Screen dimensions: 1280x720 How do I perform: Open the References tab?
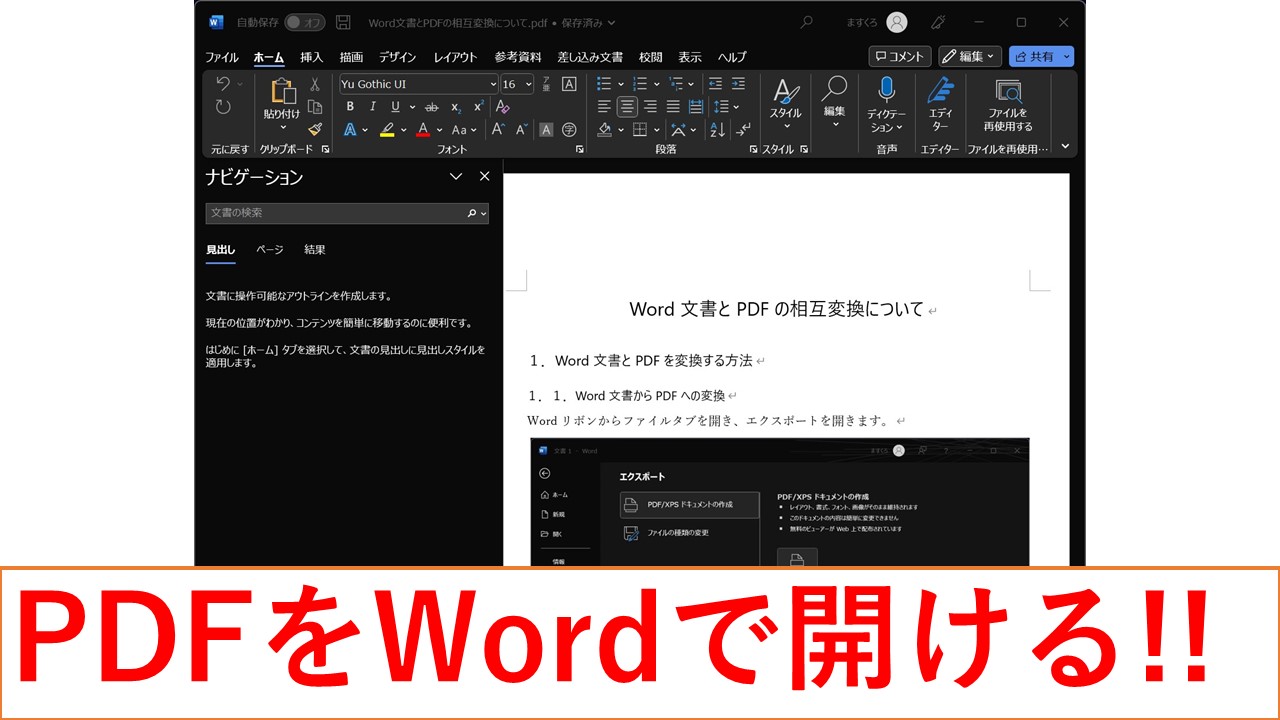(518, 57)
